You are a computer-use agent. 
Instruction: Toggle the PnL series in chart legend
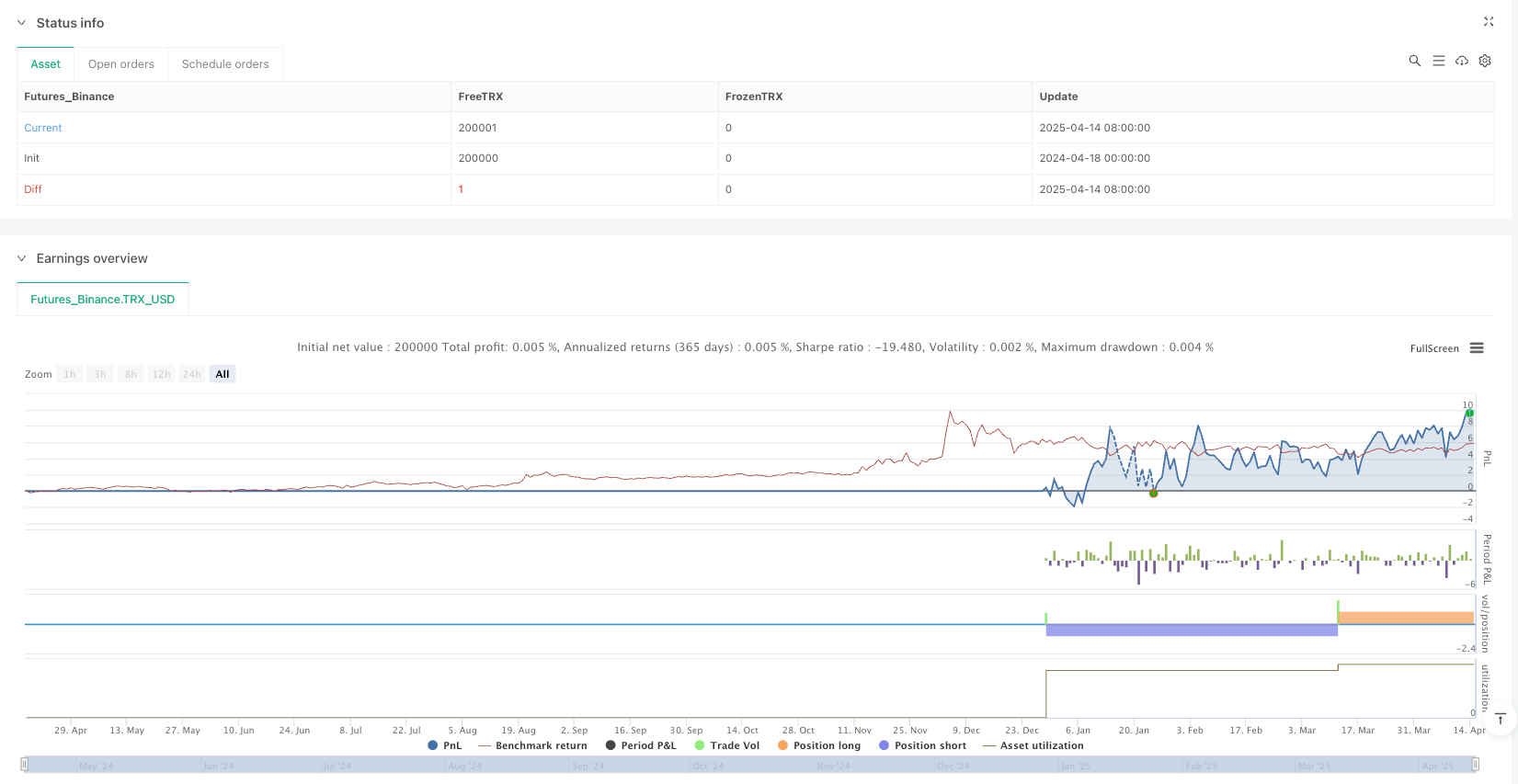coord(445,745)
